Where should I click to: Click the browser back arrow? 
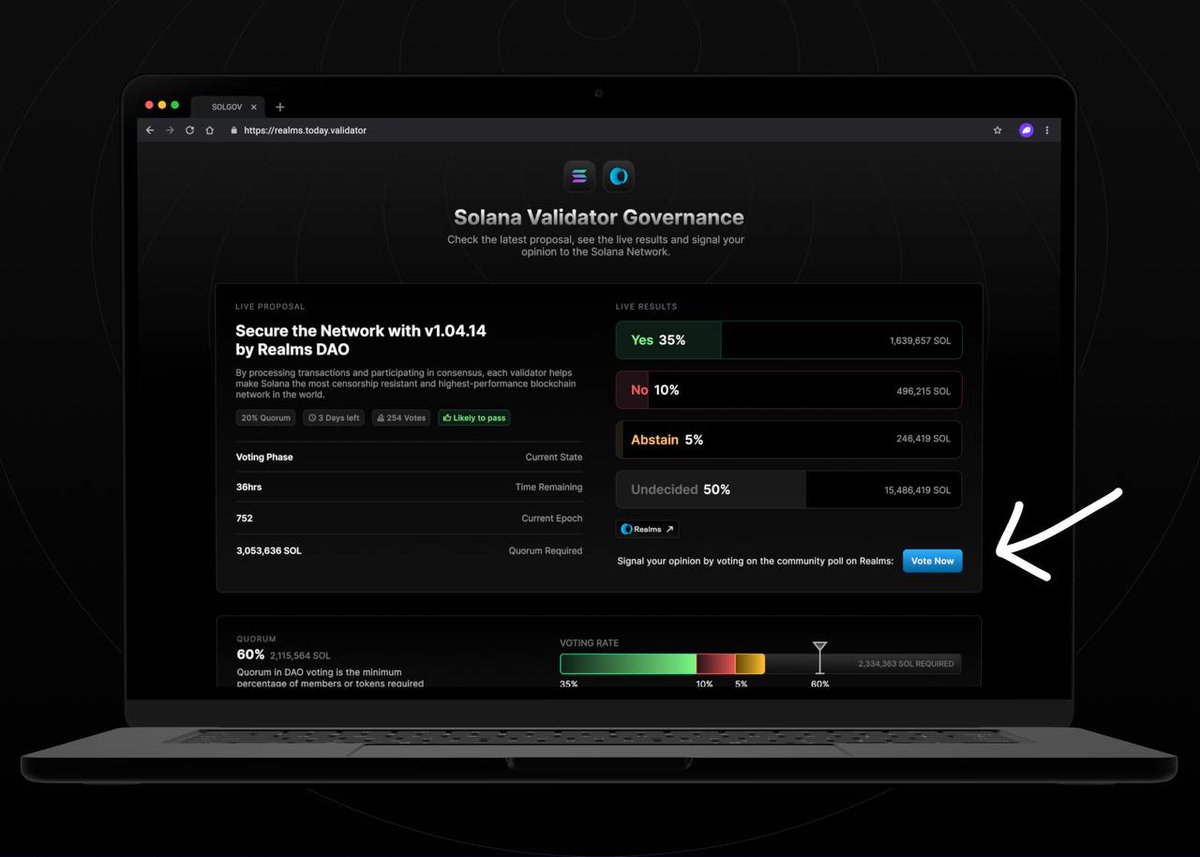click(x=150, y=130)
